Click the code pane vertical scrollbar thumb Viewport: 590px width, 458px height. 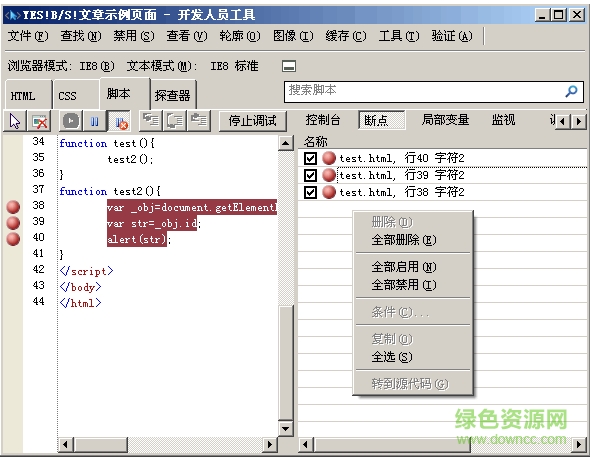pyautogui.click(x=286, y=363)
